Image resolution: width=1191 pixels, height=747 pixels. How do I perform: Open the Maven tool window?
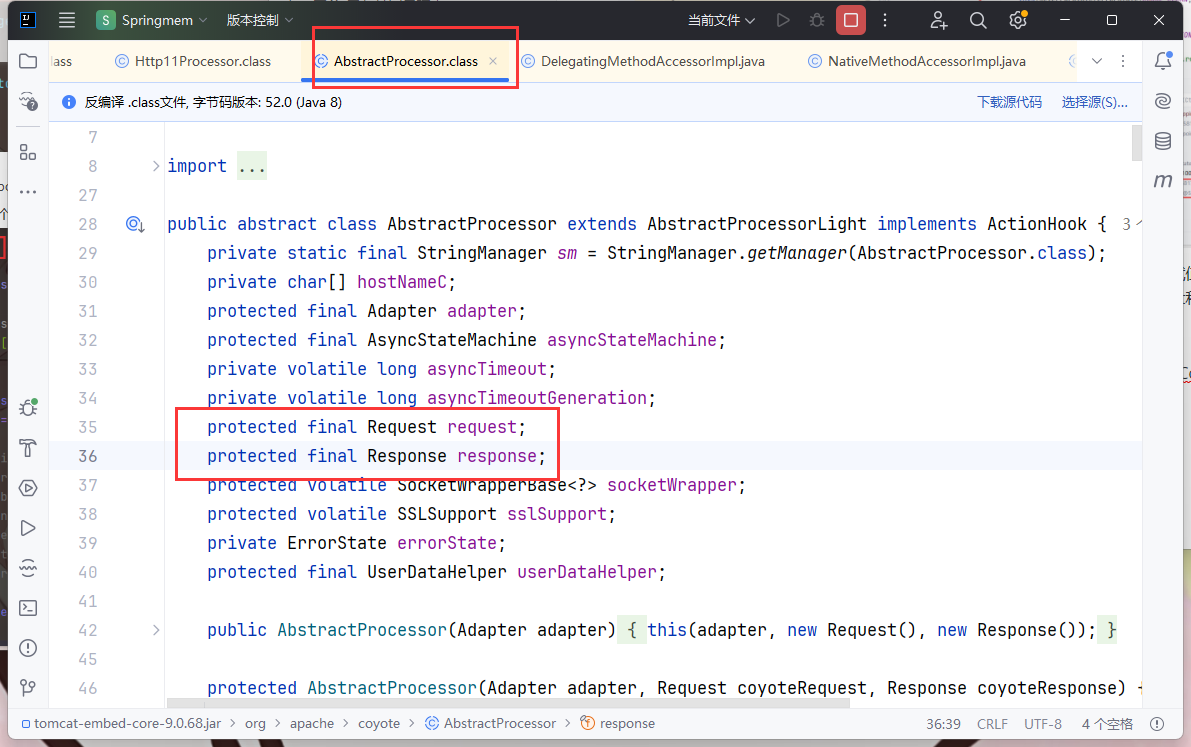tap(1162, 181)
